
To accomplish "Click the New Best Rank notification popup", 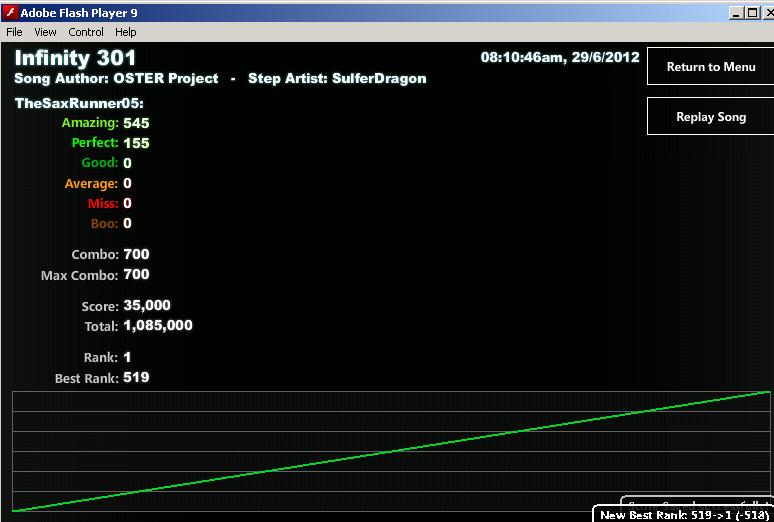I will (683, 514).
